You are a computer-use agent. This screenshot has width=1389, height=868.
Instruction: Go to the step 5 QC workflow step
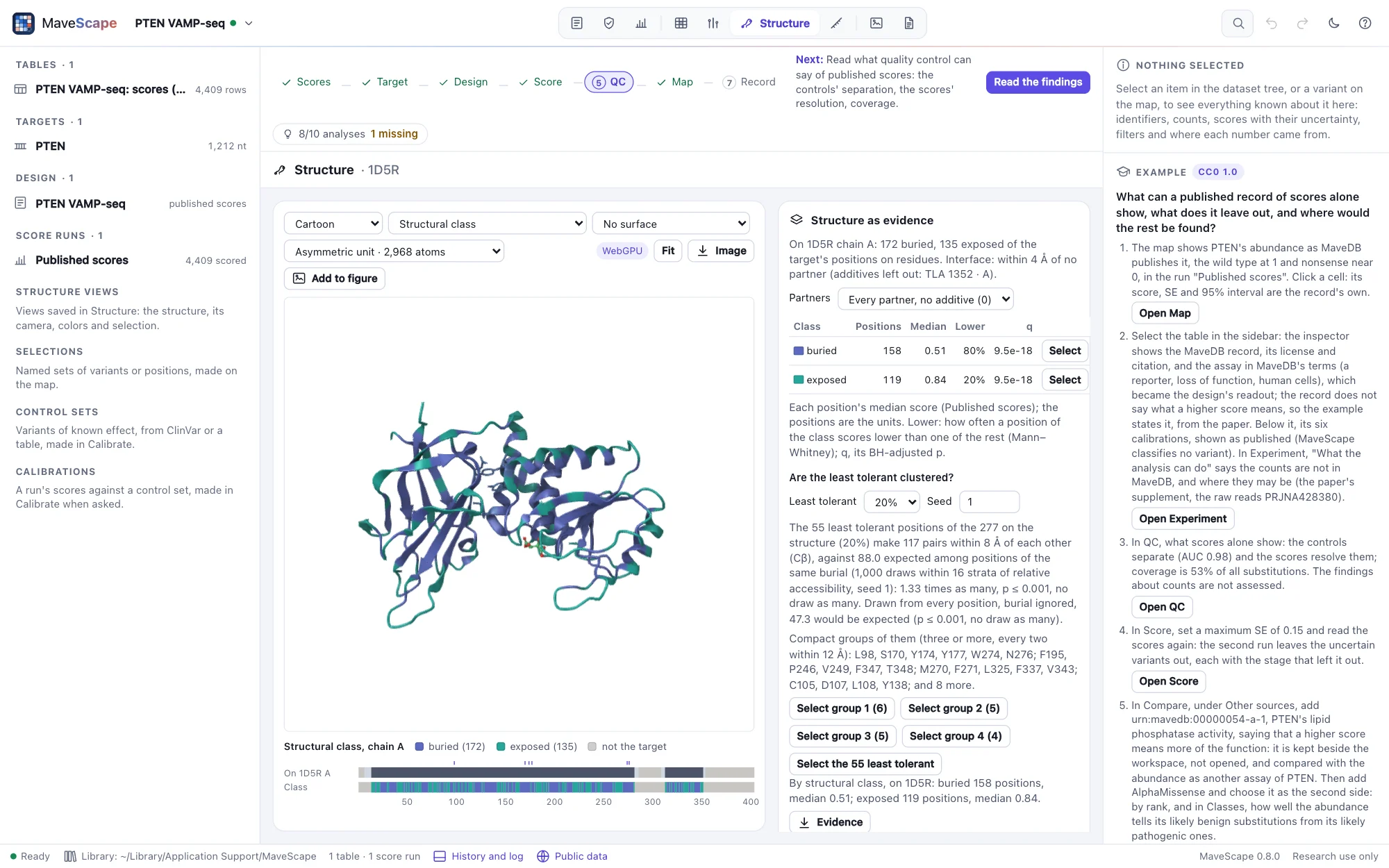[x=608, y=82]
